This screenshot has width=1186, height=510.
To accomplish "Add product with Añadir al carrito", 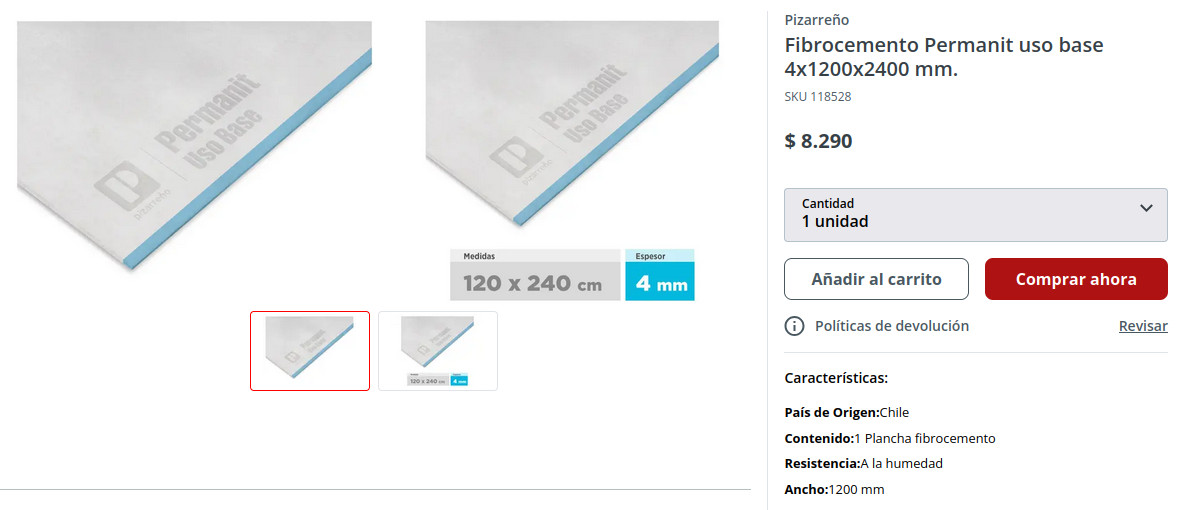I will (876, 279).
